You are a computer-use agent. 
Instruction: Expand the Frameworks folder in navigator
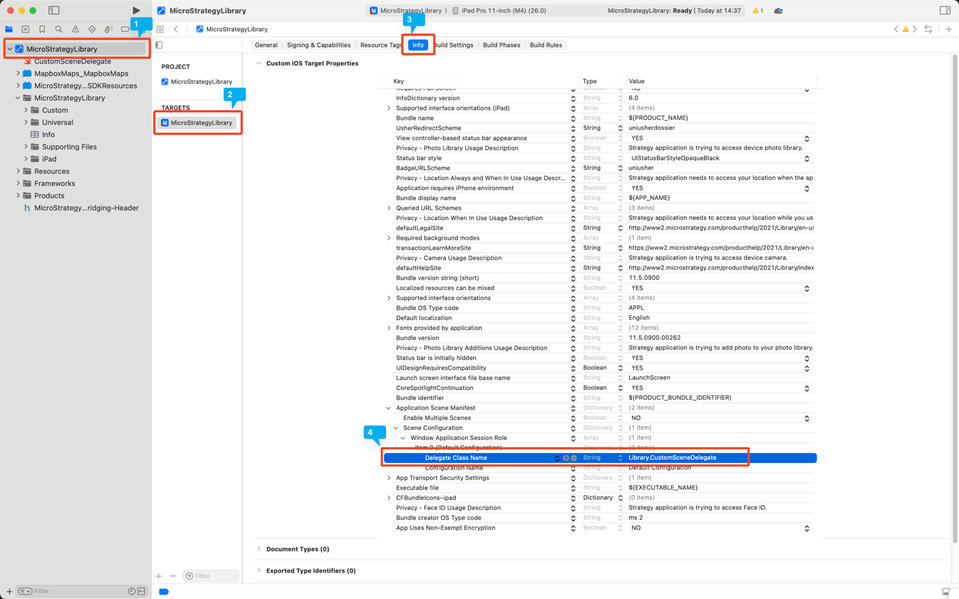tap(18, 184)
